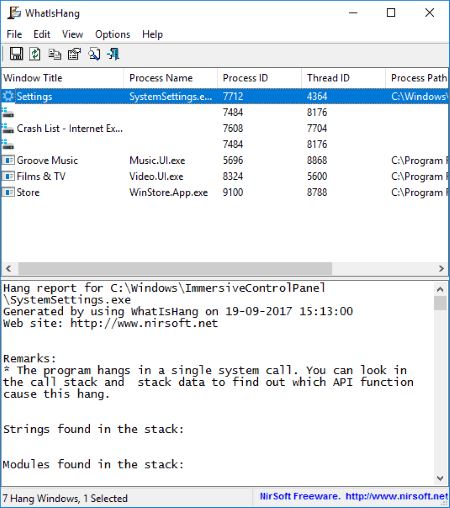The height and width of the screenshot is (508, 450).
Task: Open the Options menu
Action: click(x=113, y=34)
